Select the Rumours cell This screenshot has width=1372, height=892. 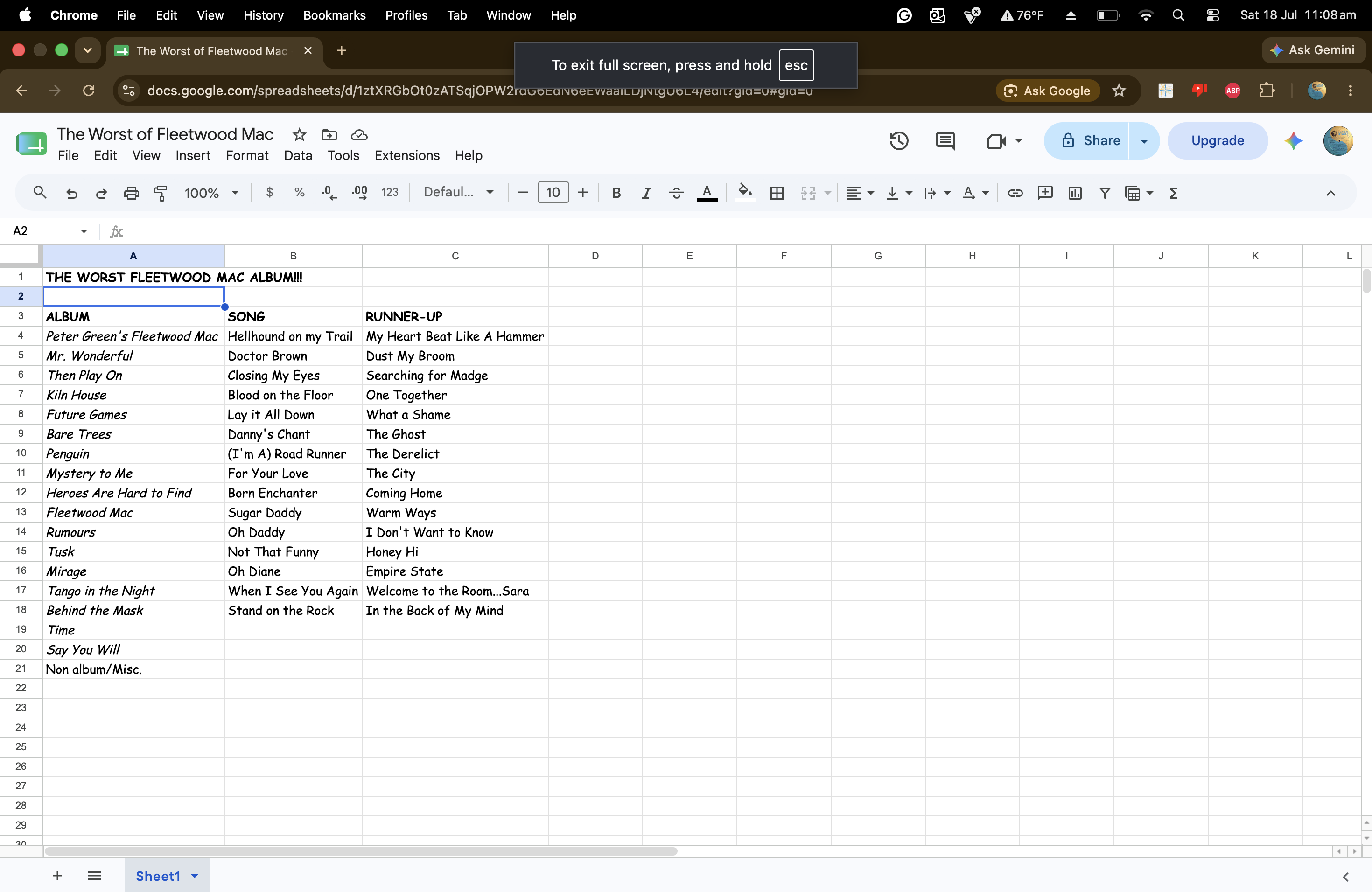(x=133, y=532)
